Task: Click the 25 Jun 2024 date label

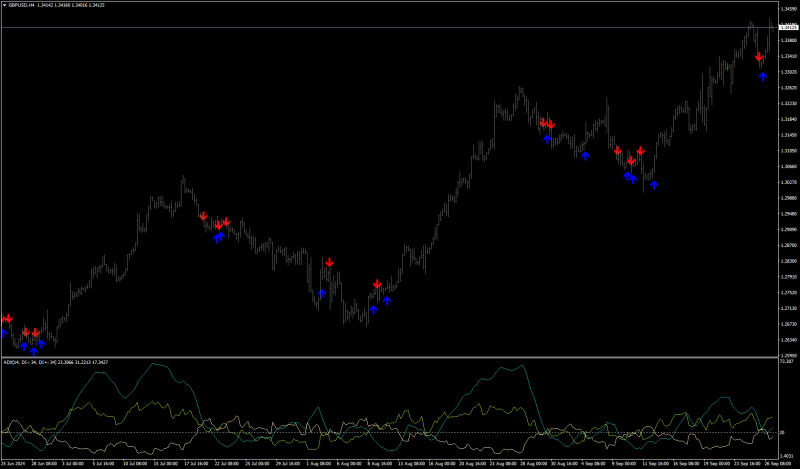Action: coord(13,463)
